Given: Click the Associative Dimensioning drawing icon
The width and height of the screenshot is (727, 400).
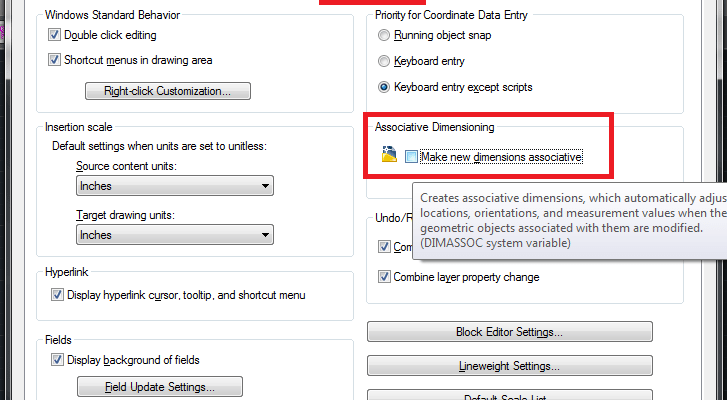Looking at the screenshot, I should point(389,156).
